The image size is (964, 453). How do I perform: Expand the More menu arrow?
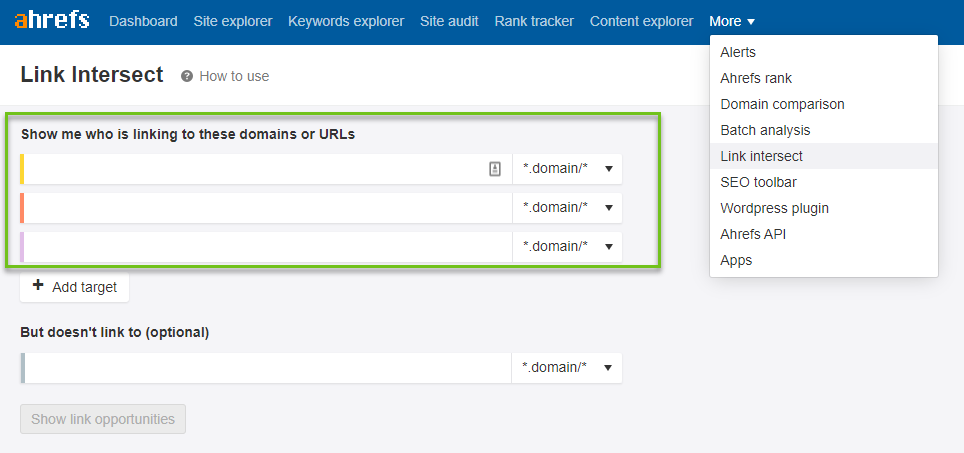tap(751, 22)
